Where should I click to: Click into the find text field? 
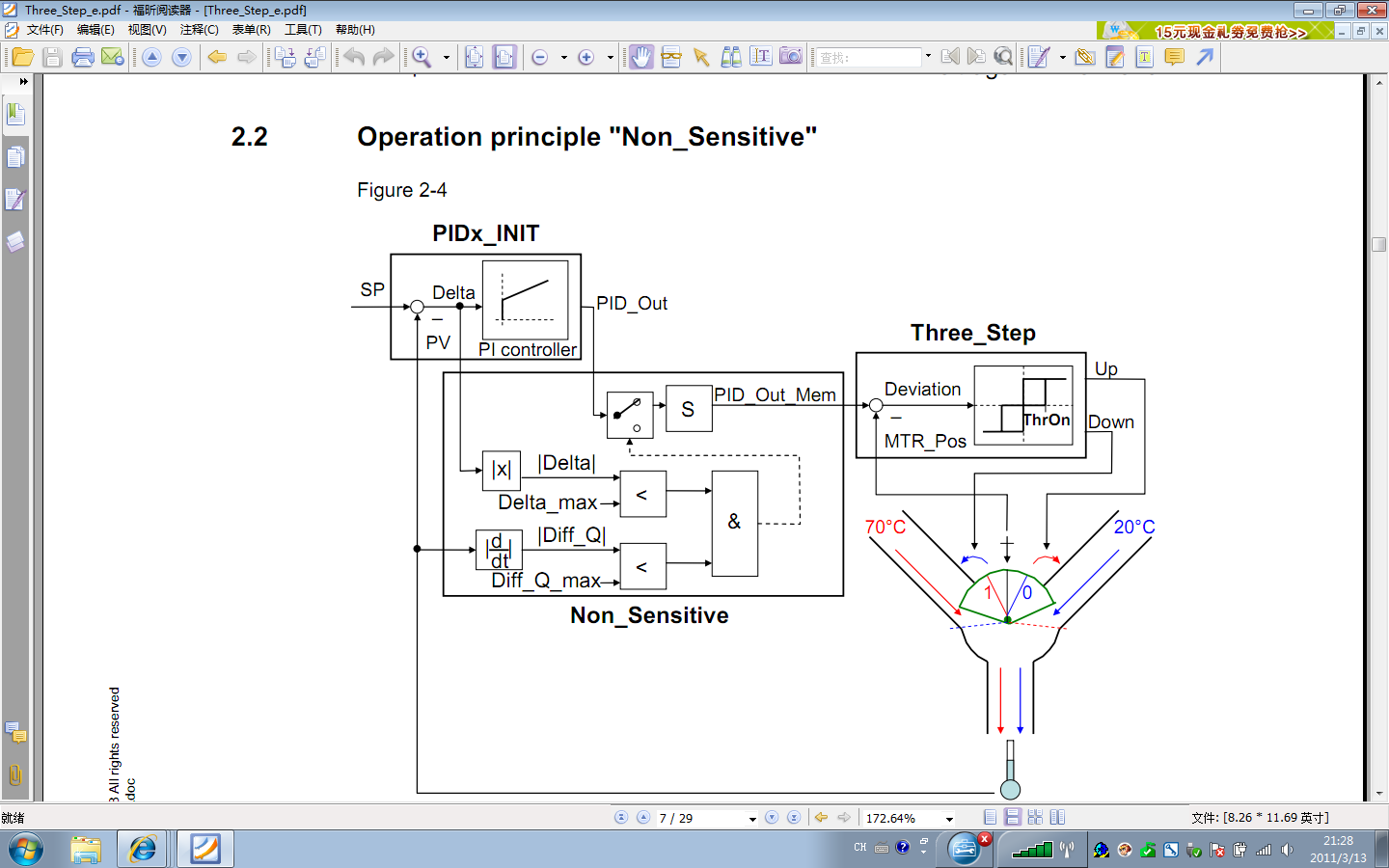(x=869, y=58)
